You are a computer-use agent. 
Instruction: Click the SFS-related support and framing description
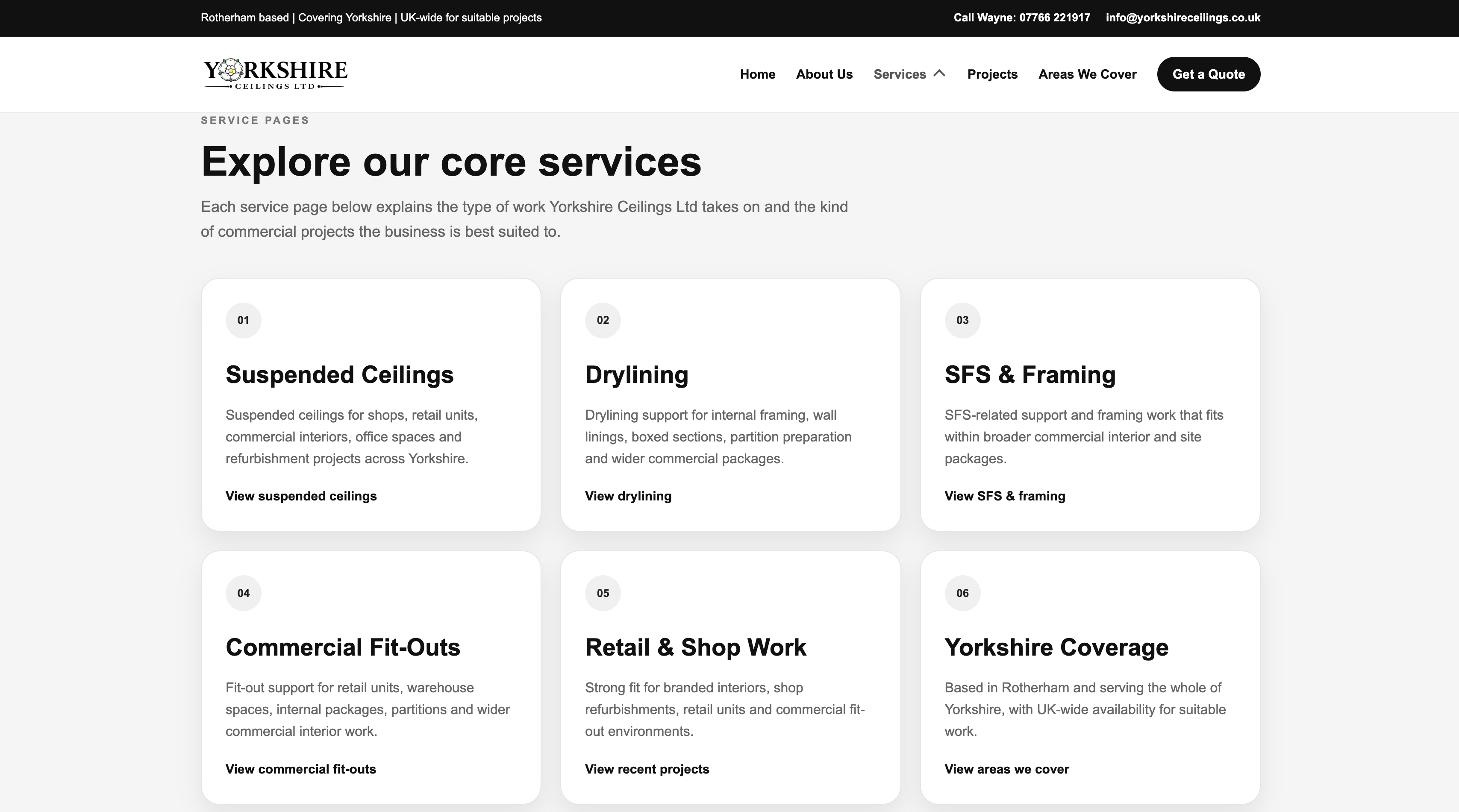(x=1084, y=437)
